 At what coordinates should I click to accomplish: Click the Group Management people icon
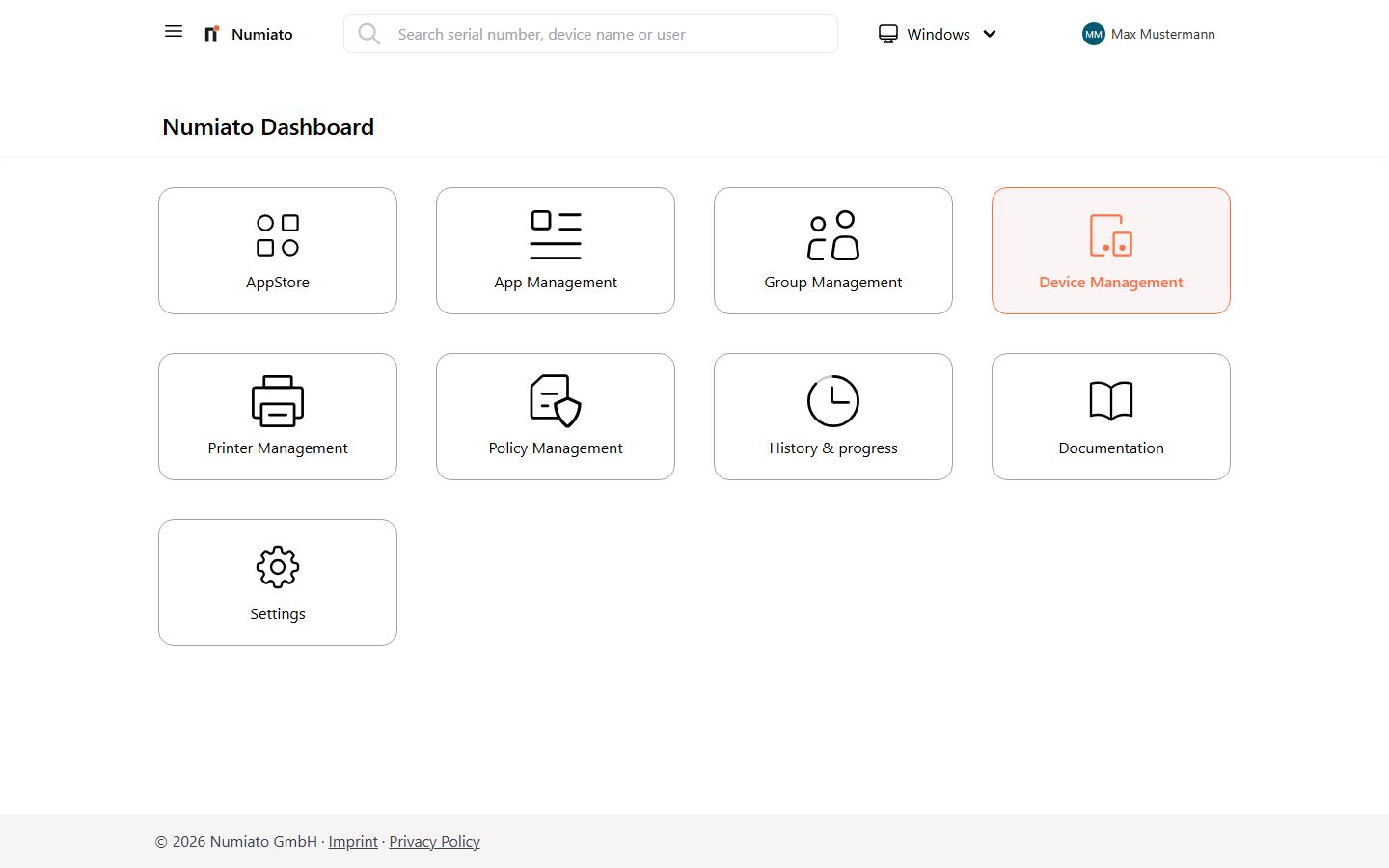pyautogui.click(x=832, y=233)
